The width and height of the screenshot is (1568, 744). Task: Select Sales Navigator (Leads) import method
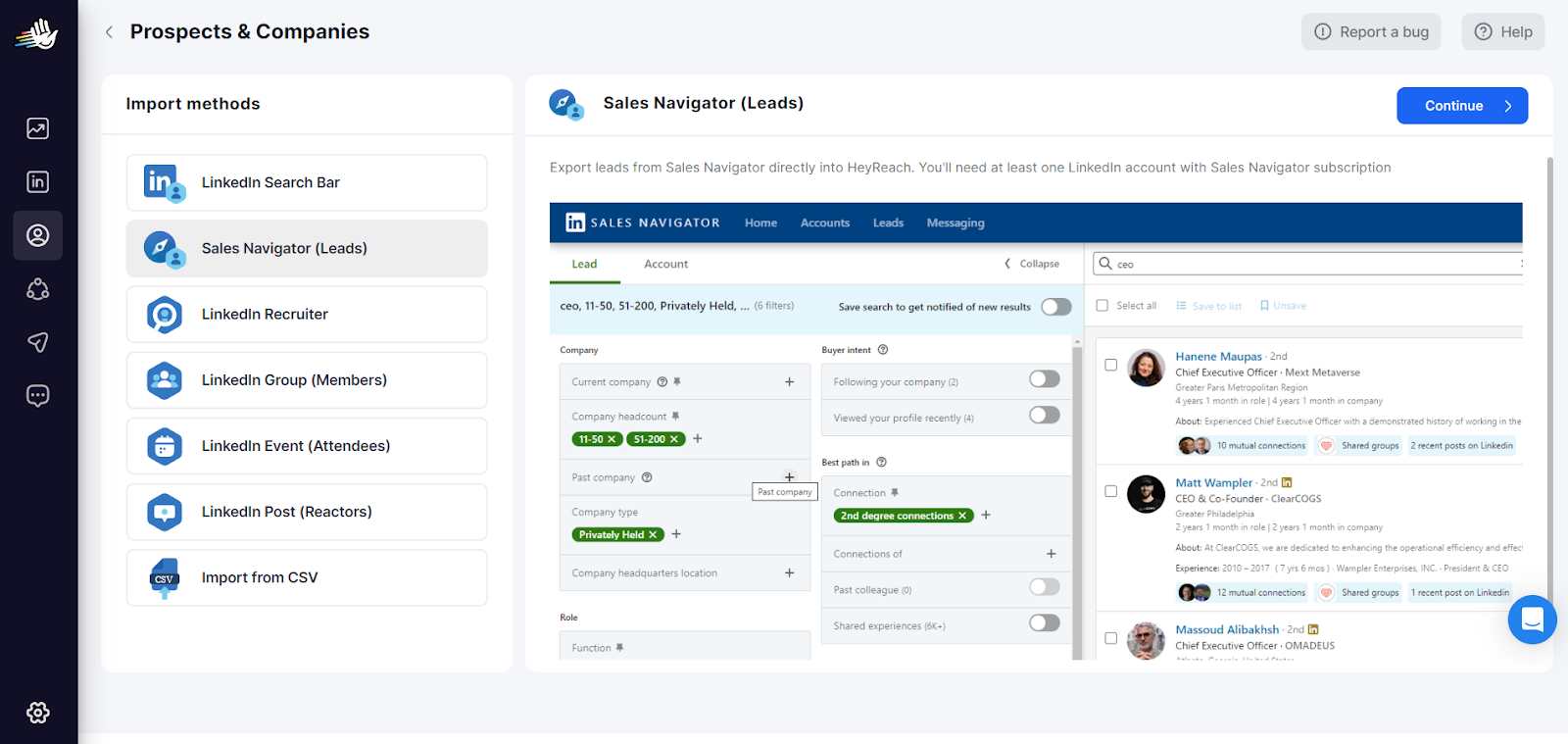(x=307, y=248)
